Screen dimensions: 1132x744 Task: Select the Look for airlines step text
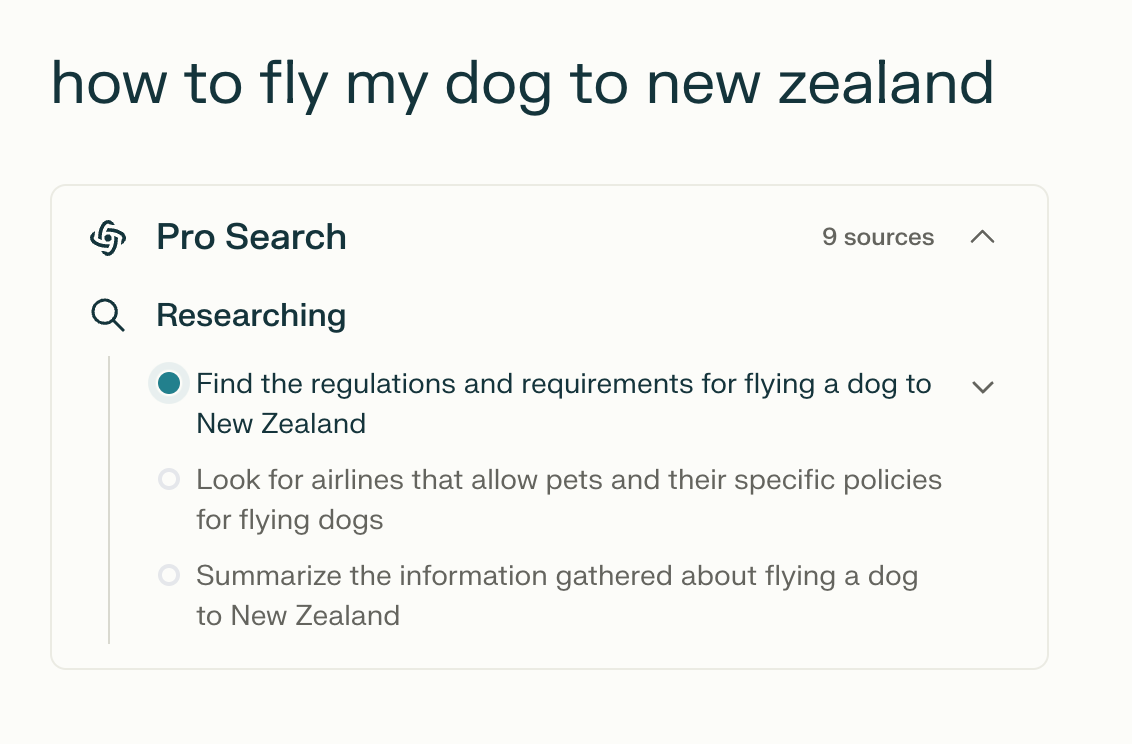point(569,499)
